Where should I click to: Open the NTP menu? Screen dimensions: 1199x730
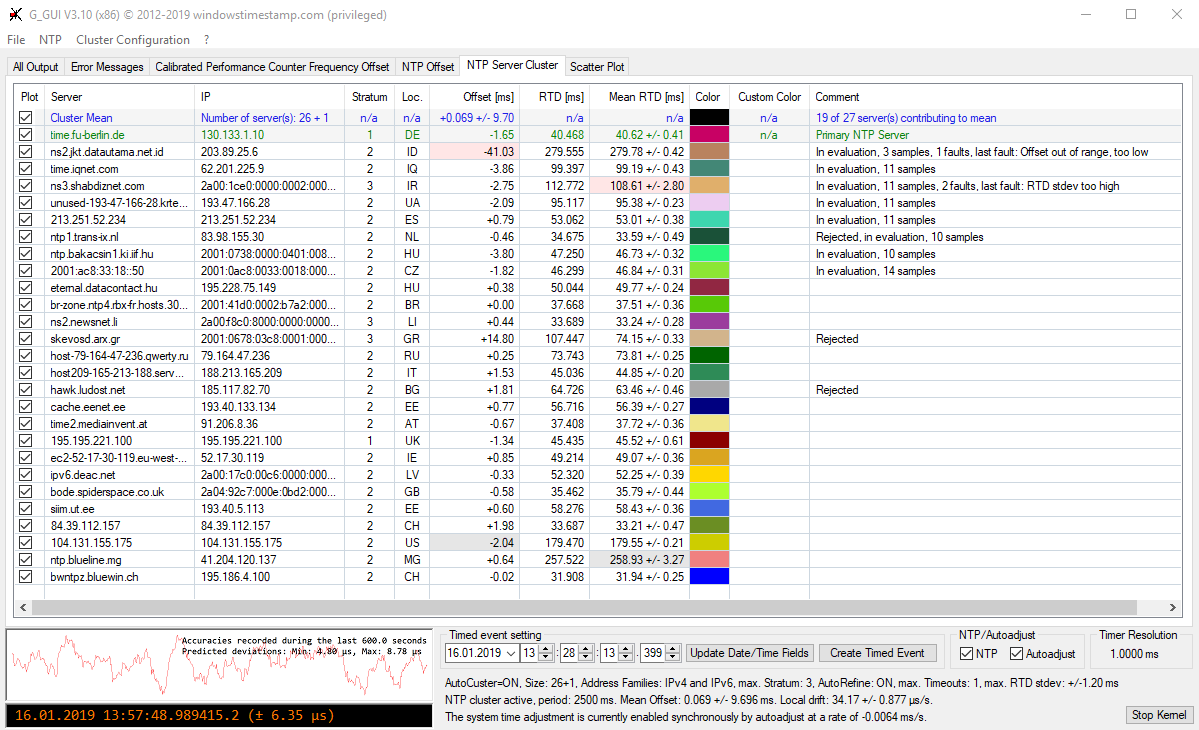[x=50, y=40]
